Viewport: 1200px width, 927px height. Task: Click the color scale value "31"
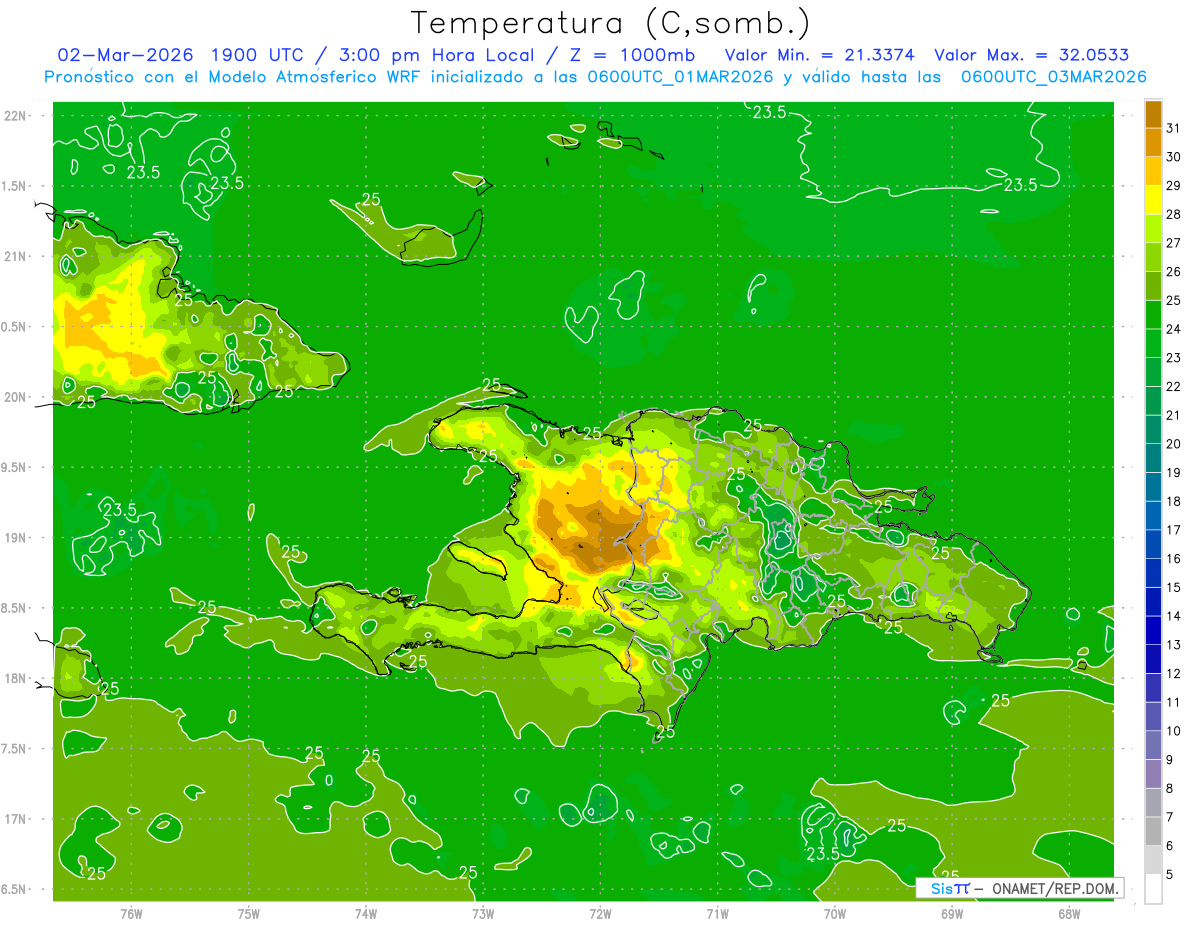[1174, 128]
